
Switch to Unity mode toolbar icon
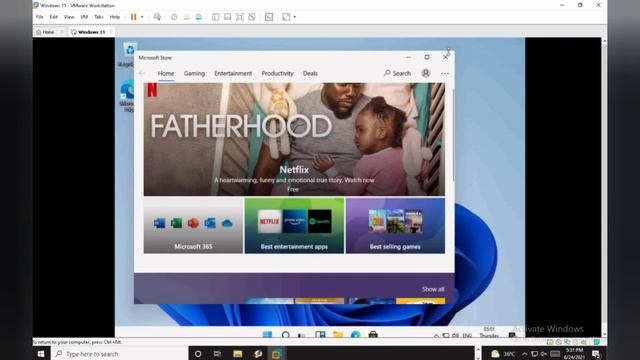click(x=252, y=17)
